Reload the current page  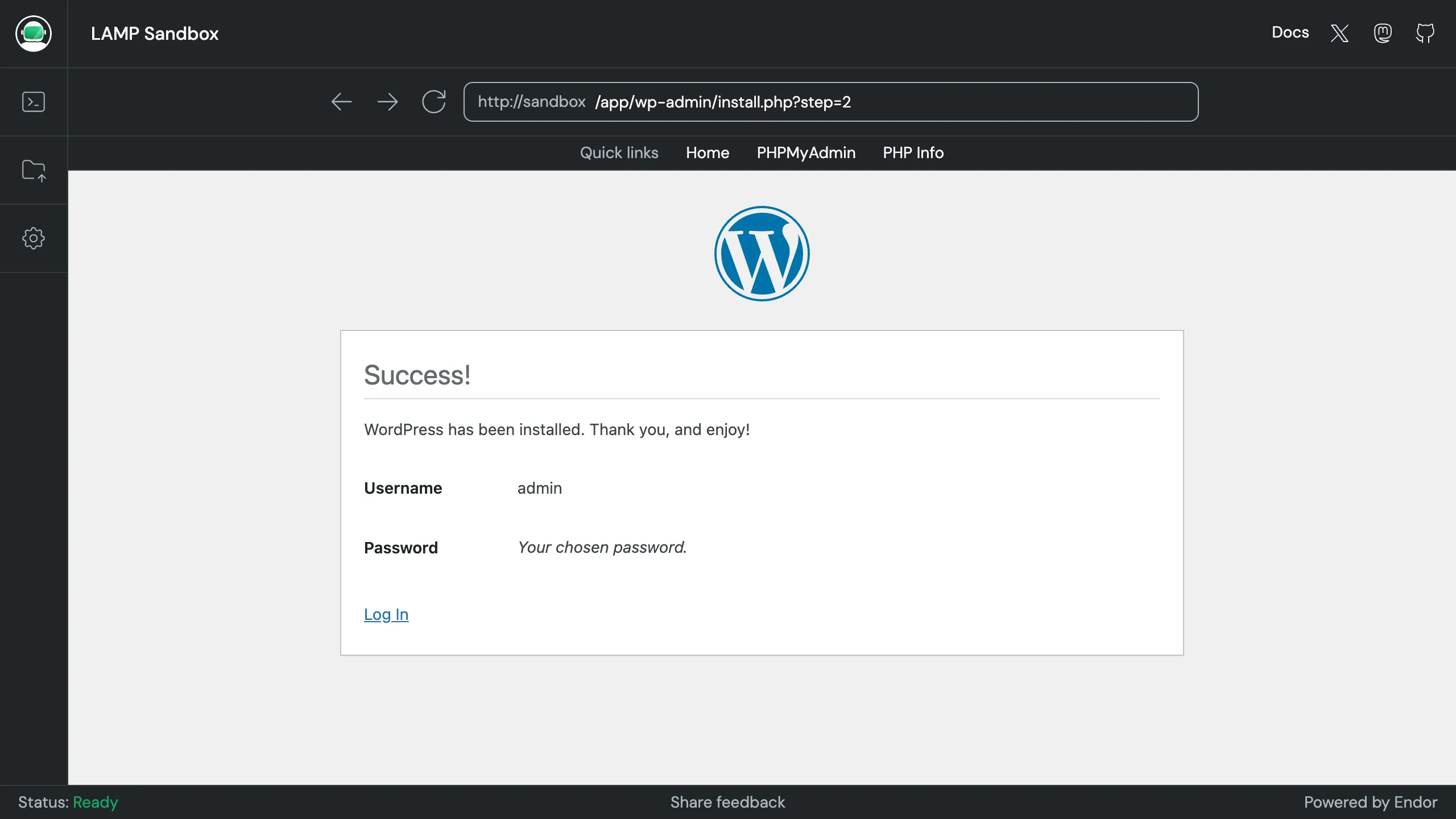(433, 102)
